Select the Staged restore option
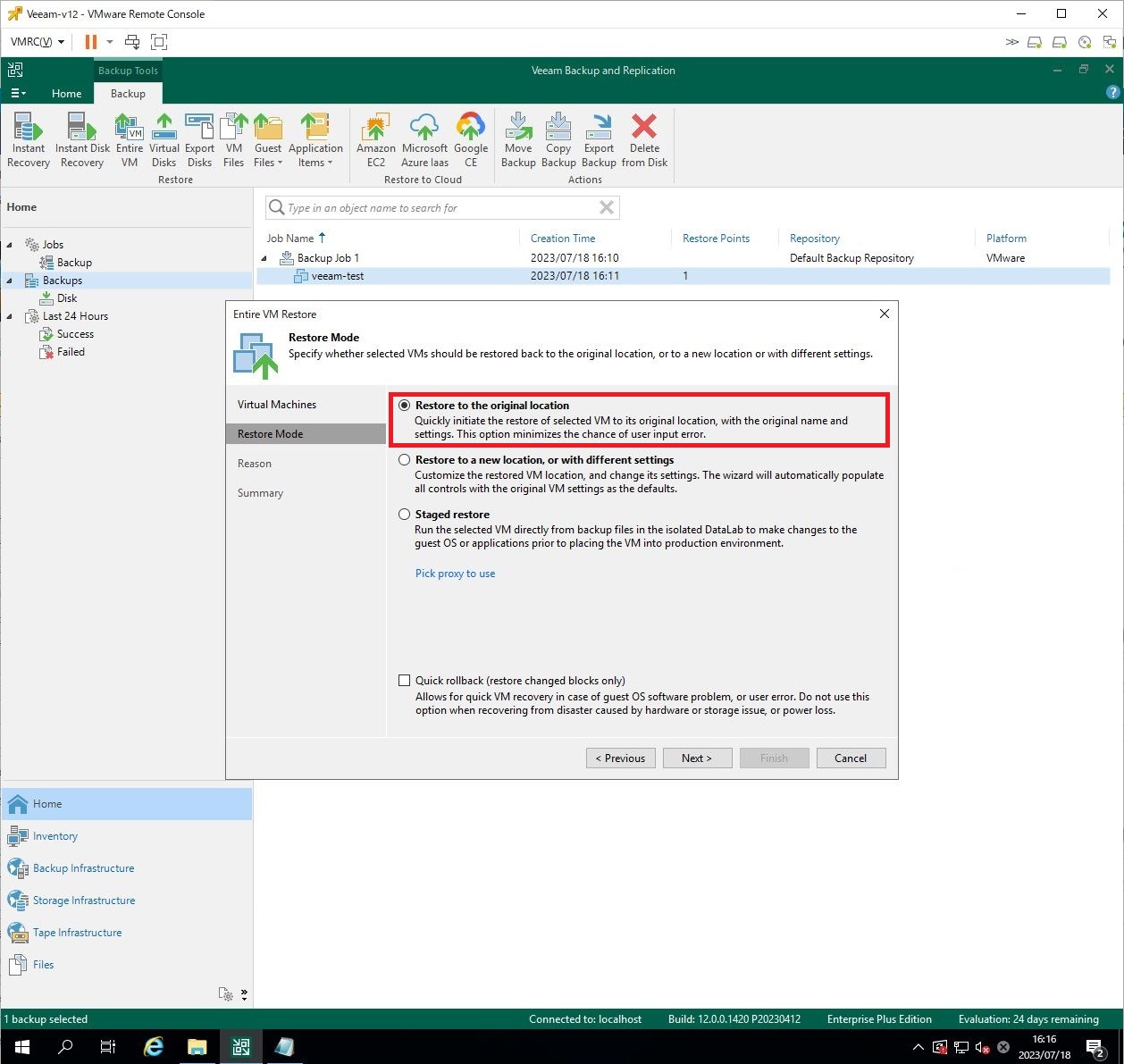1124x1064 pixels. pyautogui.click(x=405, y=515)
